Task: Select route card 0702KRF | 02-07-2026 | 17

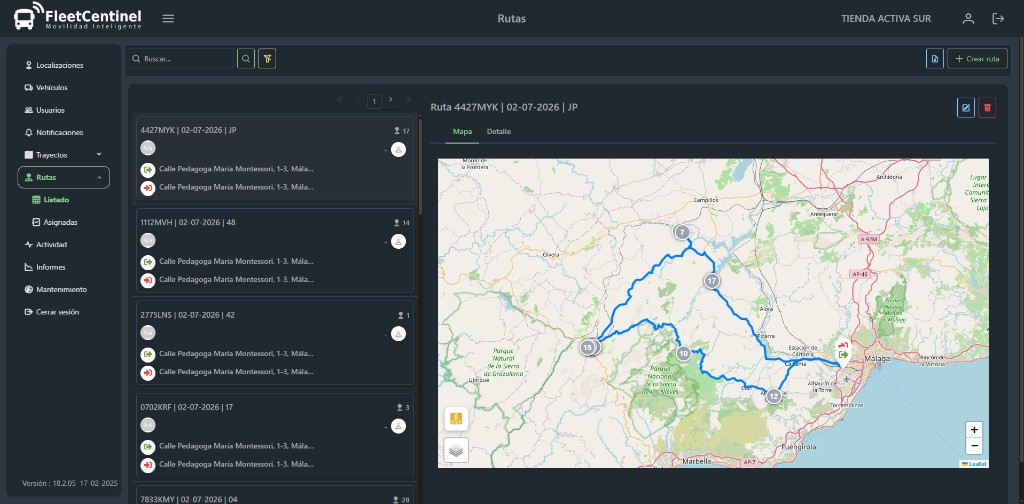Action: 274,435
